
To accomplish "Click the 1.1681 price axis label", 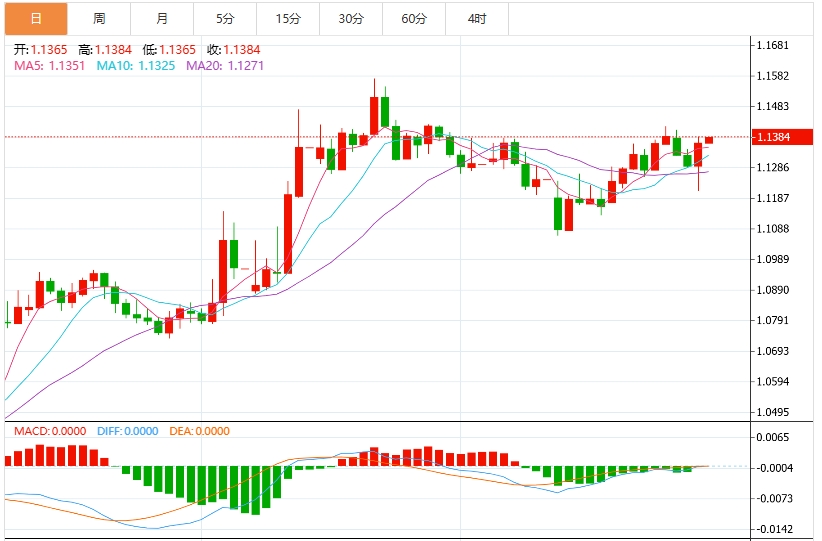I will click(774, 46).
